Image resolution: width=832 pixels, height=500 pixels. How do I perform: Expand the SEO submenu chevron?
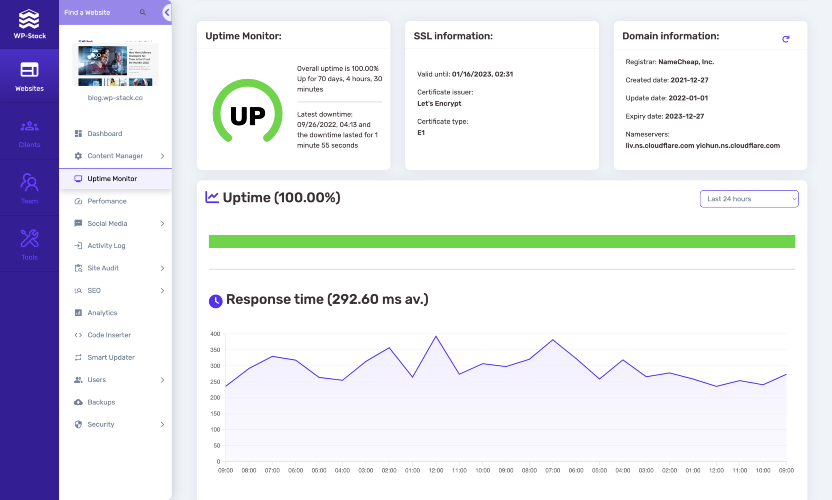point(162,291)
